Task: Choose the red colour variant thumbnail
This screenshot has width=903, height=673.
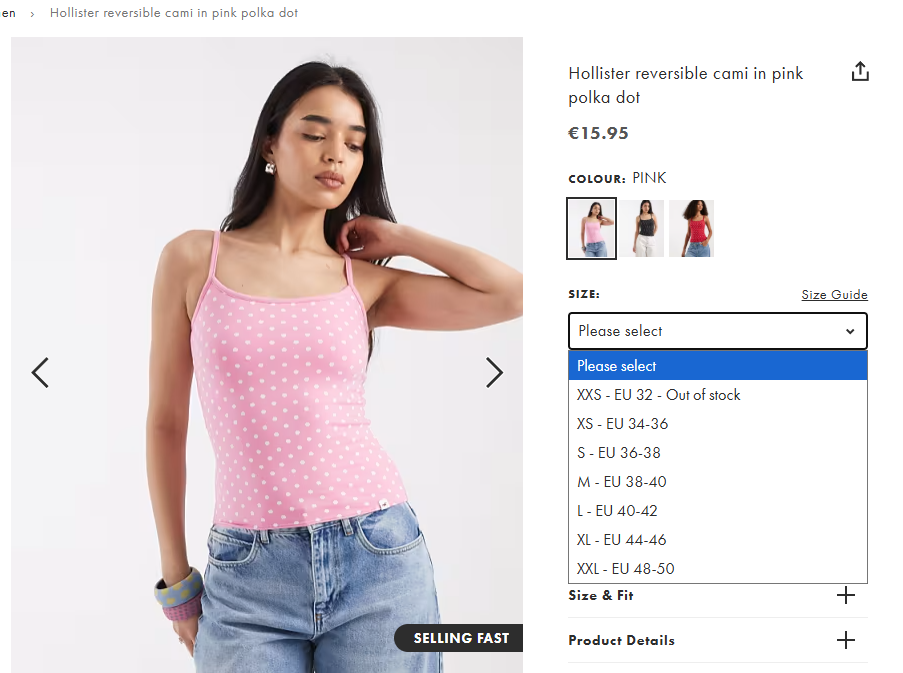Action: [692, 228]
